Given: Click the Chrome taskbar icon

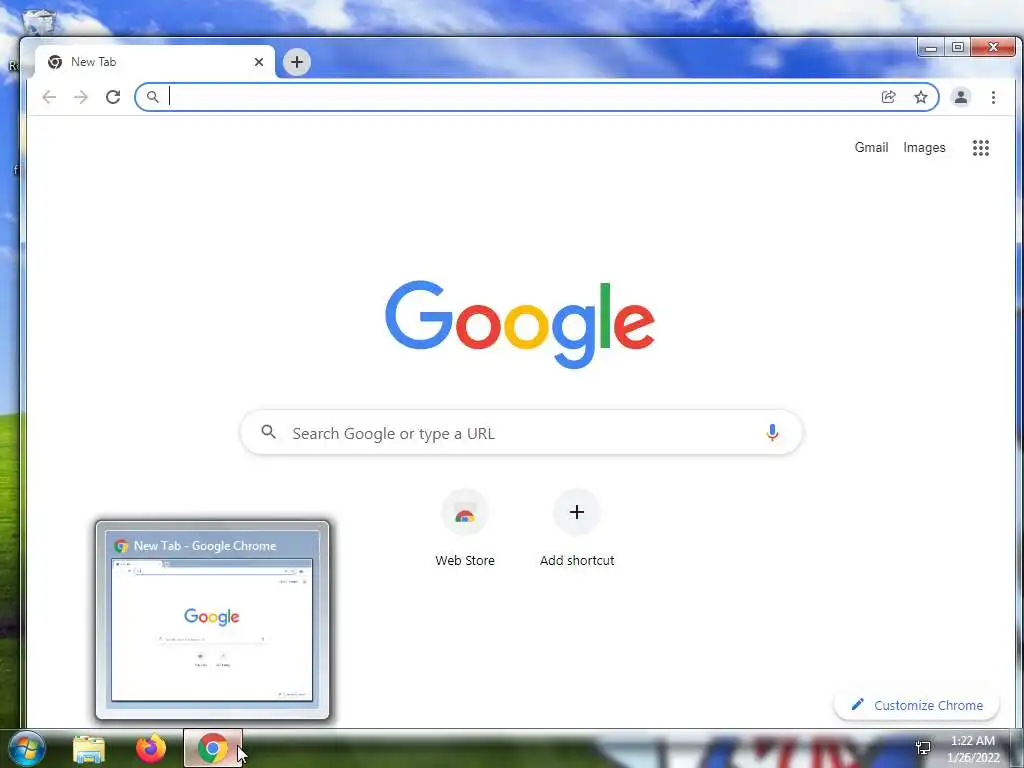Looking at the screenshot, I should pos(213,748).
